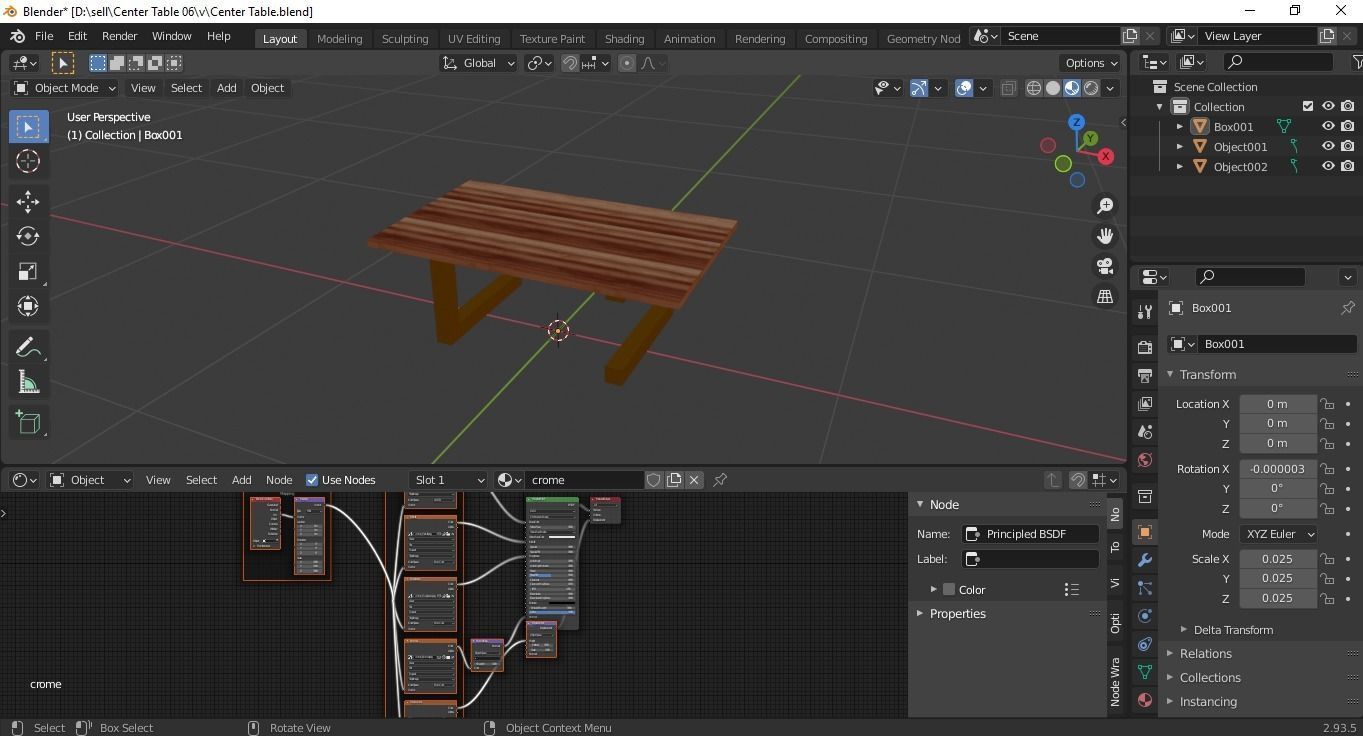The width and height of the screenshot is (1363, 736).
Task: Open the Output properties tab icon
Action: click(1145, 375)
